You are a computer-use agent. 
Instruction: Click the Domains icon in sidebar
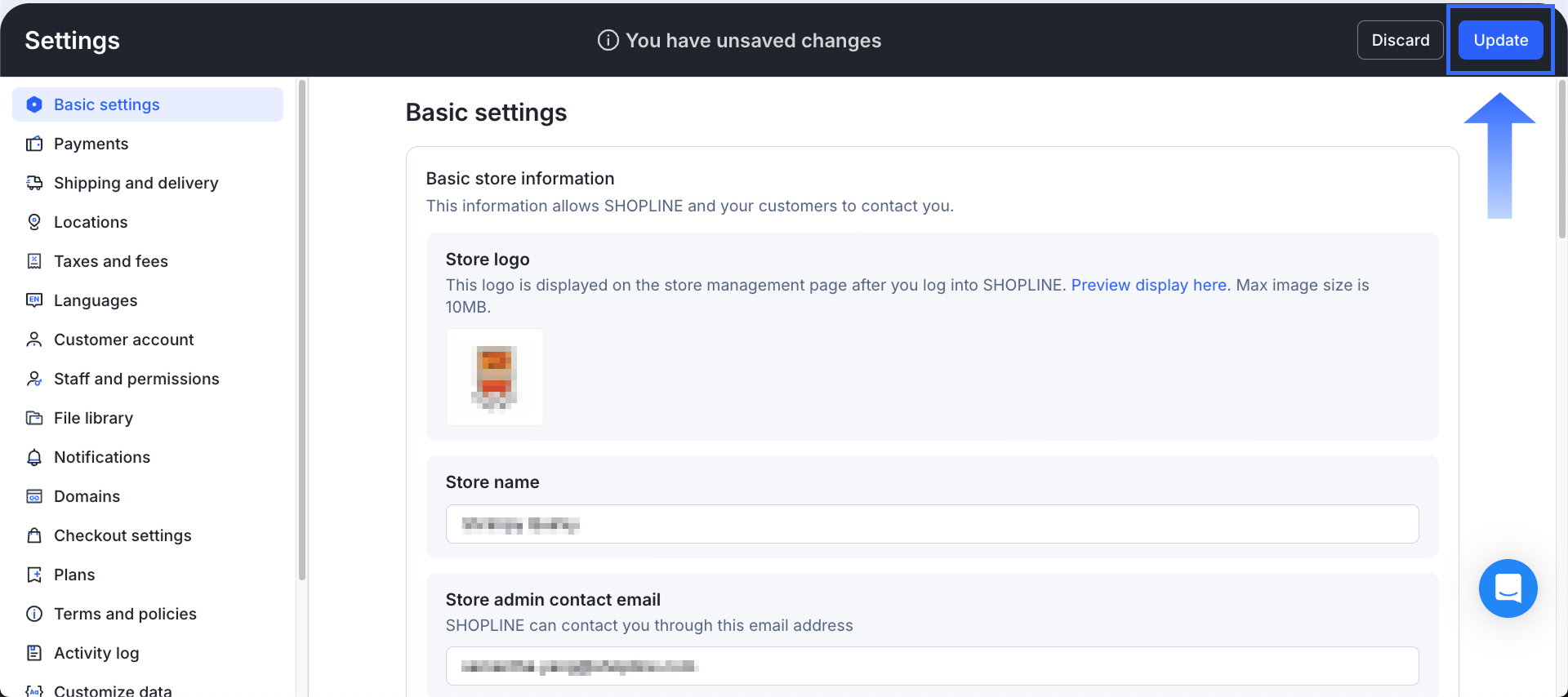34,496
